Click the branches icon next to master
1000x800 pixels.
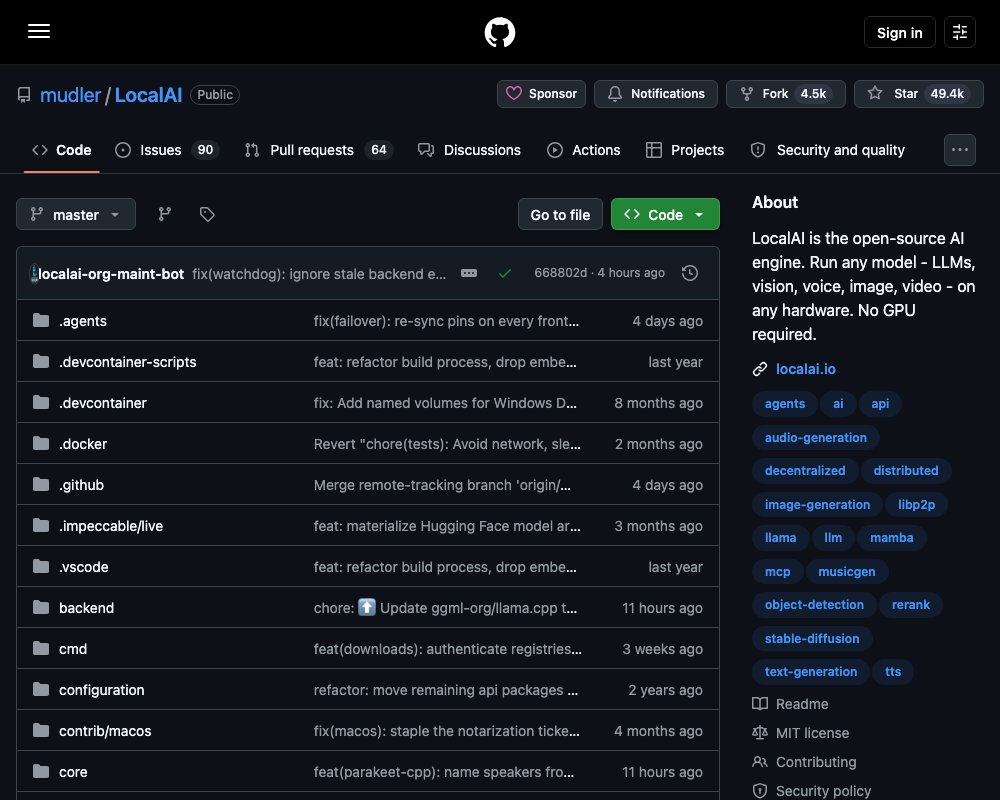165,214
